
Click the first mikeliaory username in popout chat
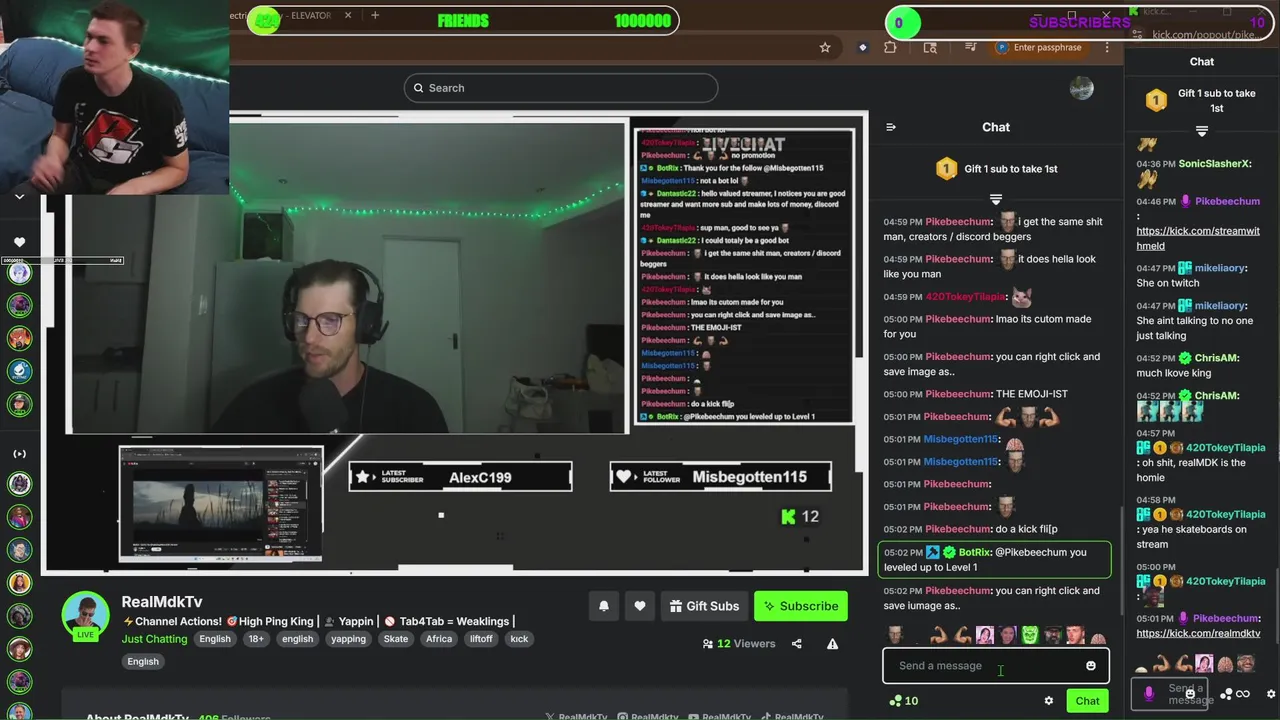click(1220, 268)
